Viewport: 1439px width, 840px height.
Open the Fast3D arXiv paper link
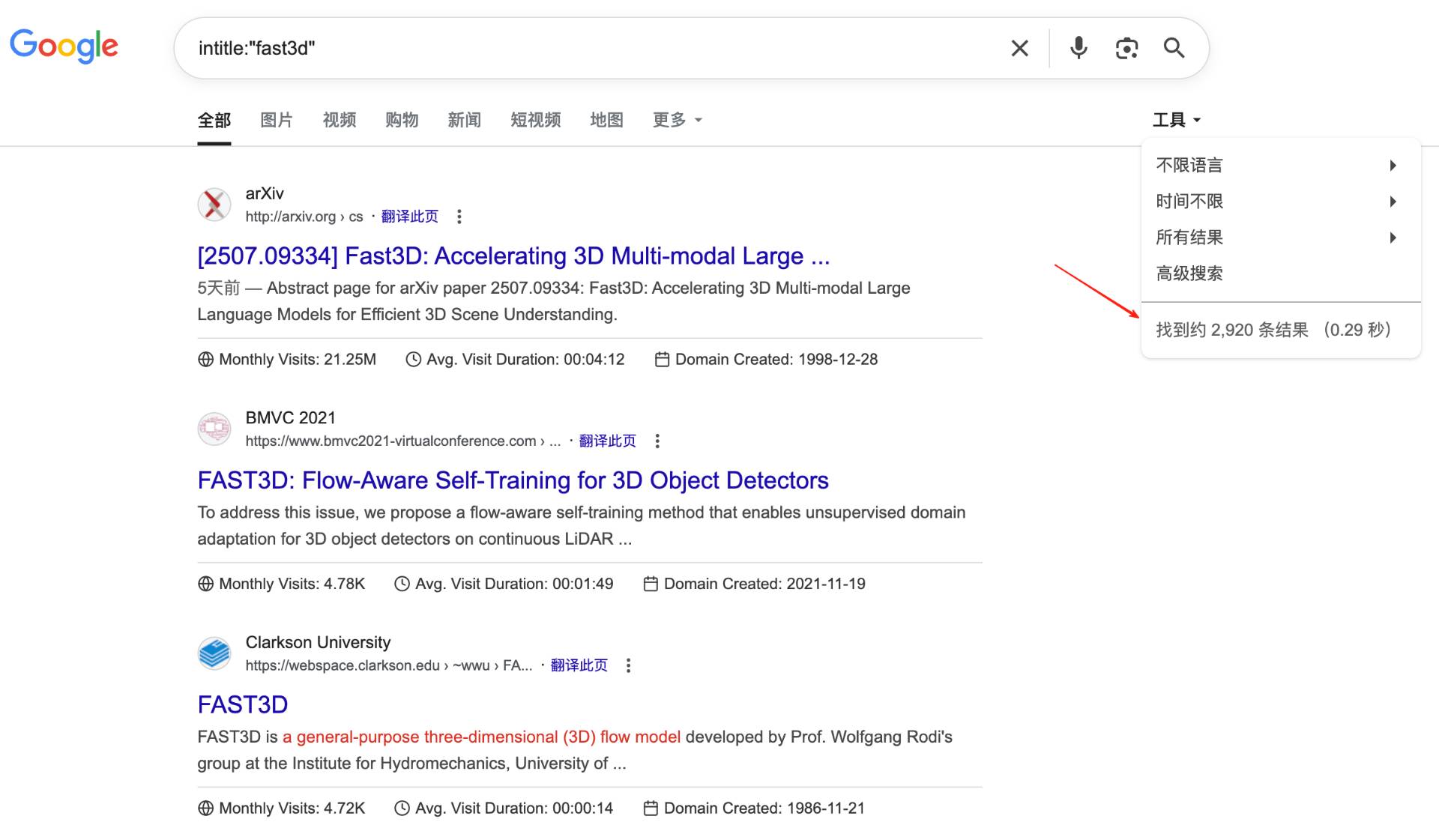click(x=513, y=256)
